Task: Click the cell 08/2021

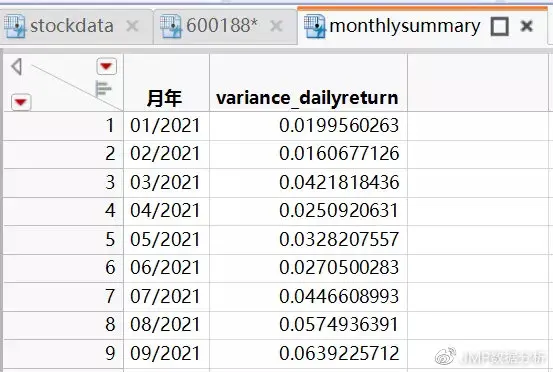Action: coord(165,325)
